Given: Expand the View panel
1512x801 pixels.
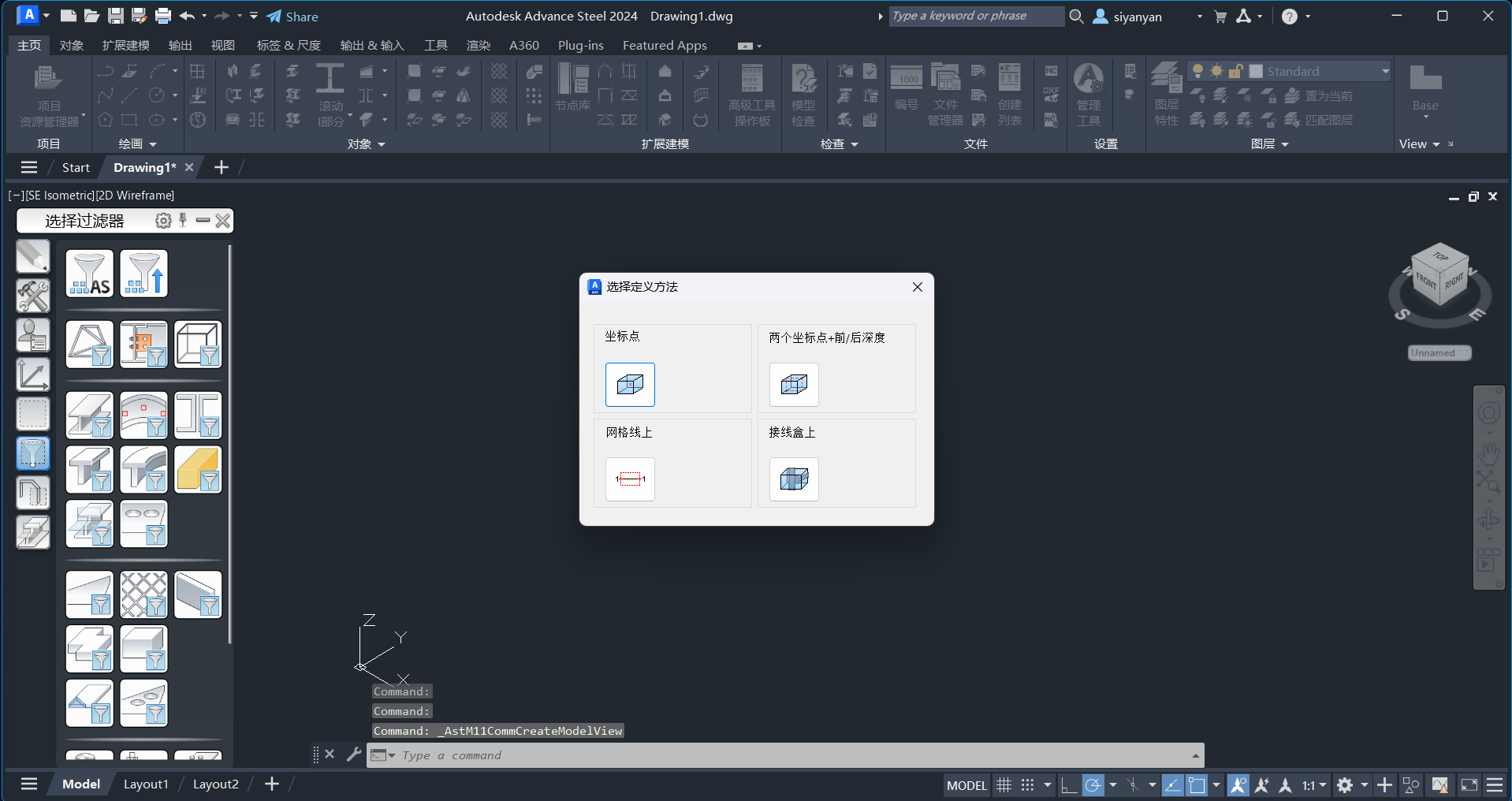Looking at the screenshot, I should click(x=1419, y=144).
